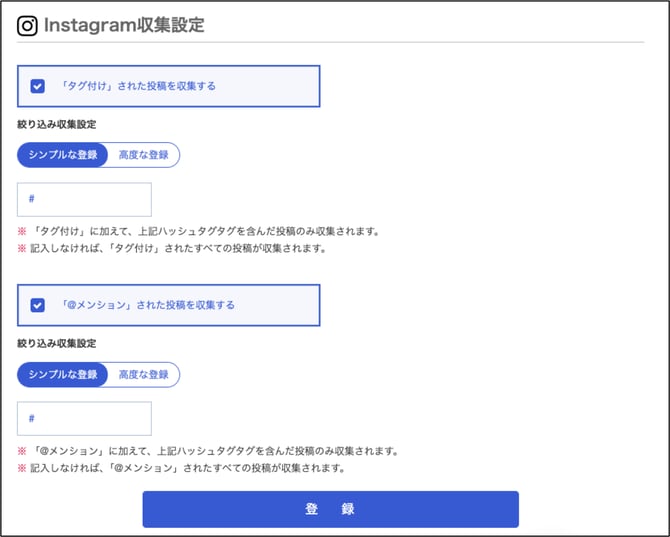Screen dimensions: 670x537
Task: Select シンプルな登録 in the タグ付け section
Action: click(x=63, y=154)
